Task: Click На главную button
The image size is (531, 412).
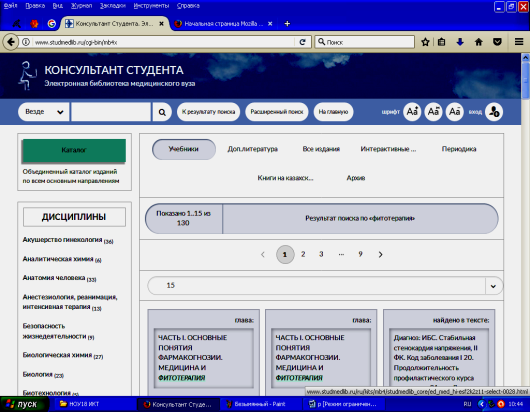Action: (x=333, y=112)
